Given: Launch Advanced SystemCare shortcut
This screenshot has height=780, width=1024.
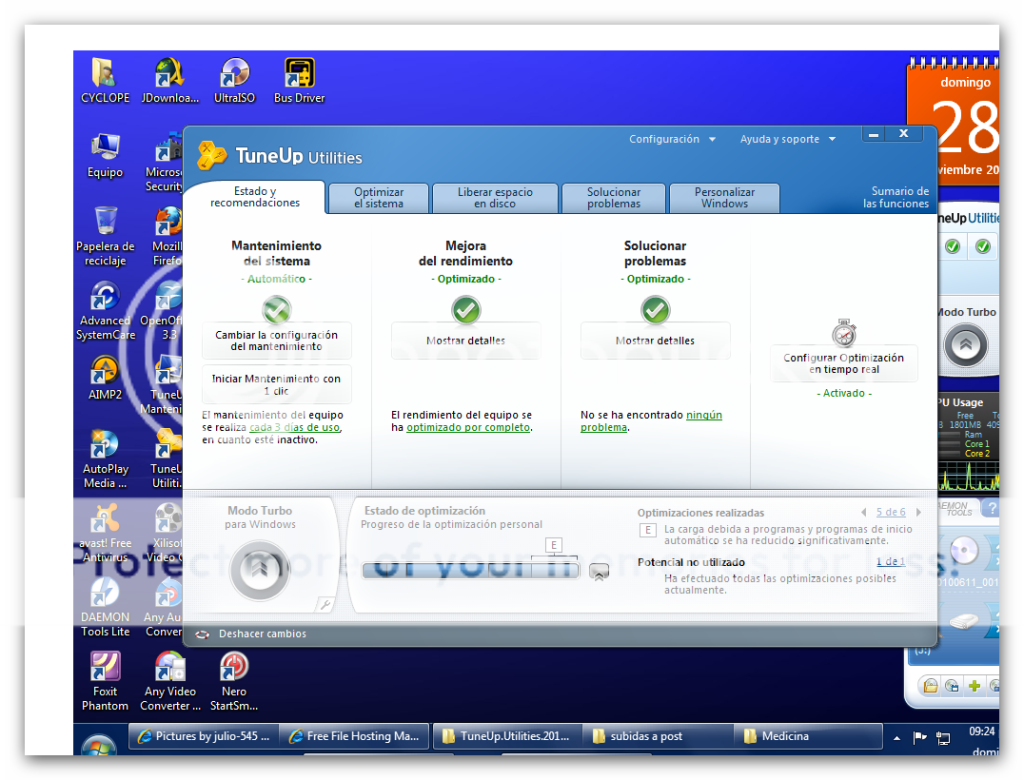Looking at the screenshot, I should [104, 310].
